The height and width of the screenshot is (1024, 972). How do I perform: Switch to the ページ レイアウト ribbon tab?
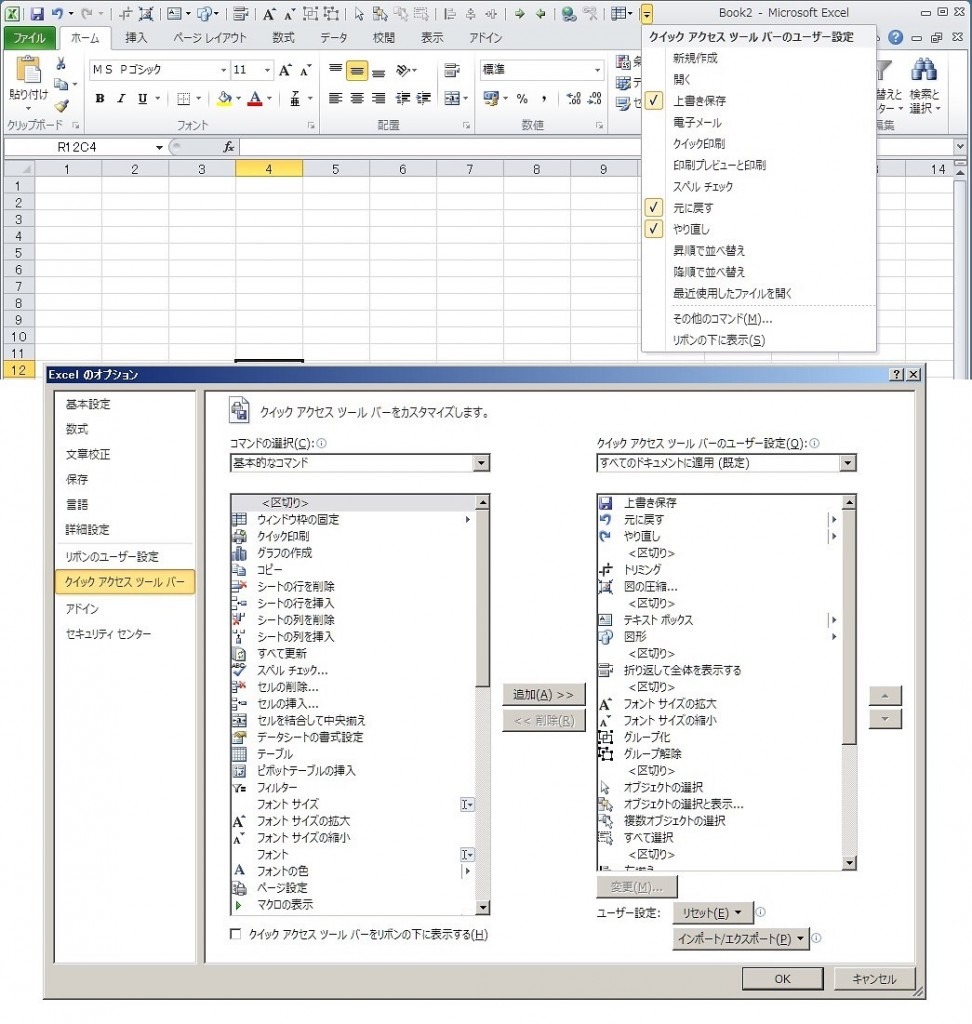point(210,38)
